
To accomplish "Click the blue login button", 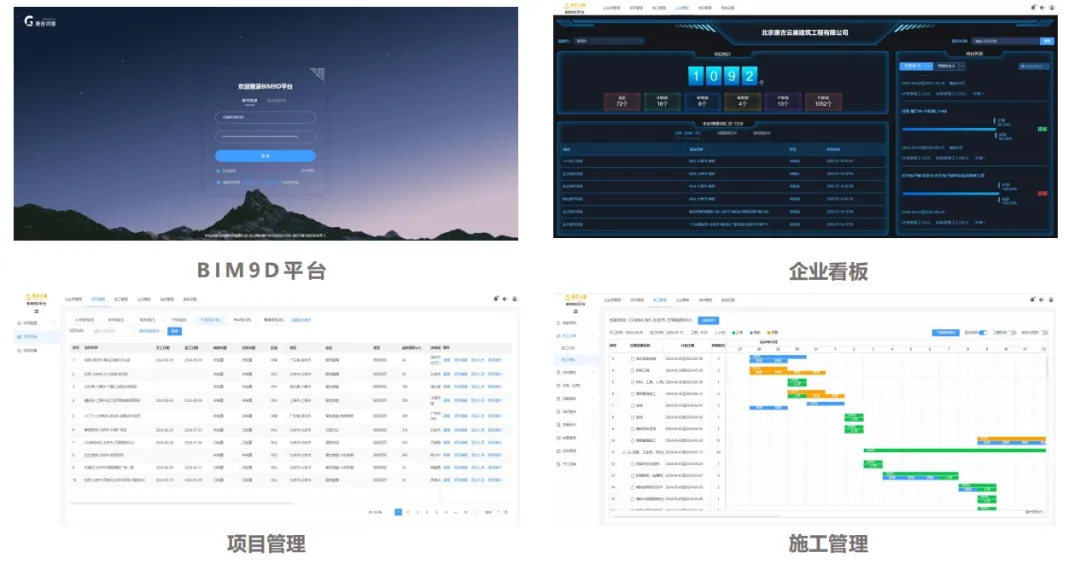I will coord(265,156).
